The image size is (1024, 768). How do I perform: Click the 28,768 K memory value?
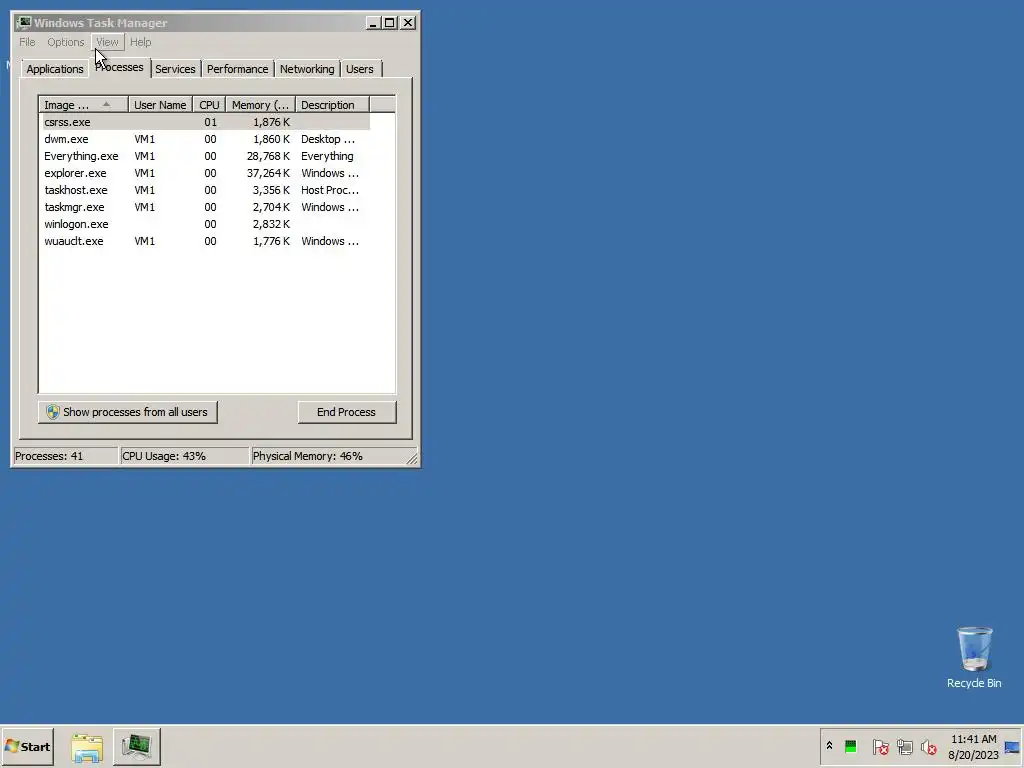coord(268,156)
